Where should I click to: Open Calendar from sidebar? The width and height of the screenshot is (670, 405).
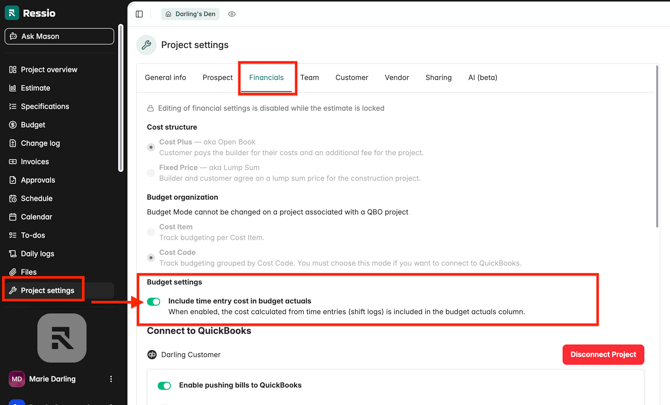(x=36, y=217)
